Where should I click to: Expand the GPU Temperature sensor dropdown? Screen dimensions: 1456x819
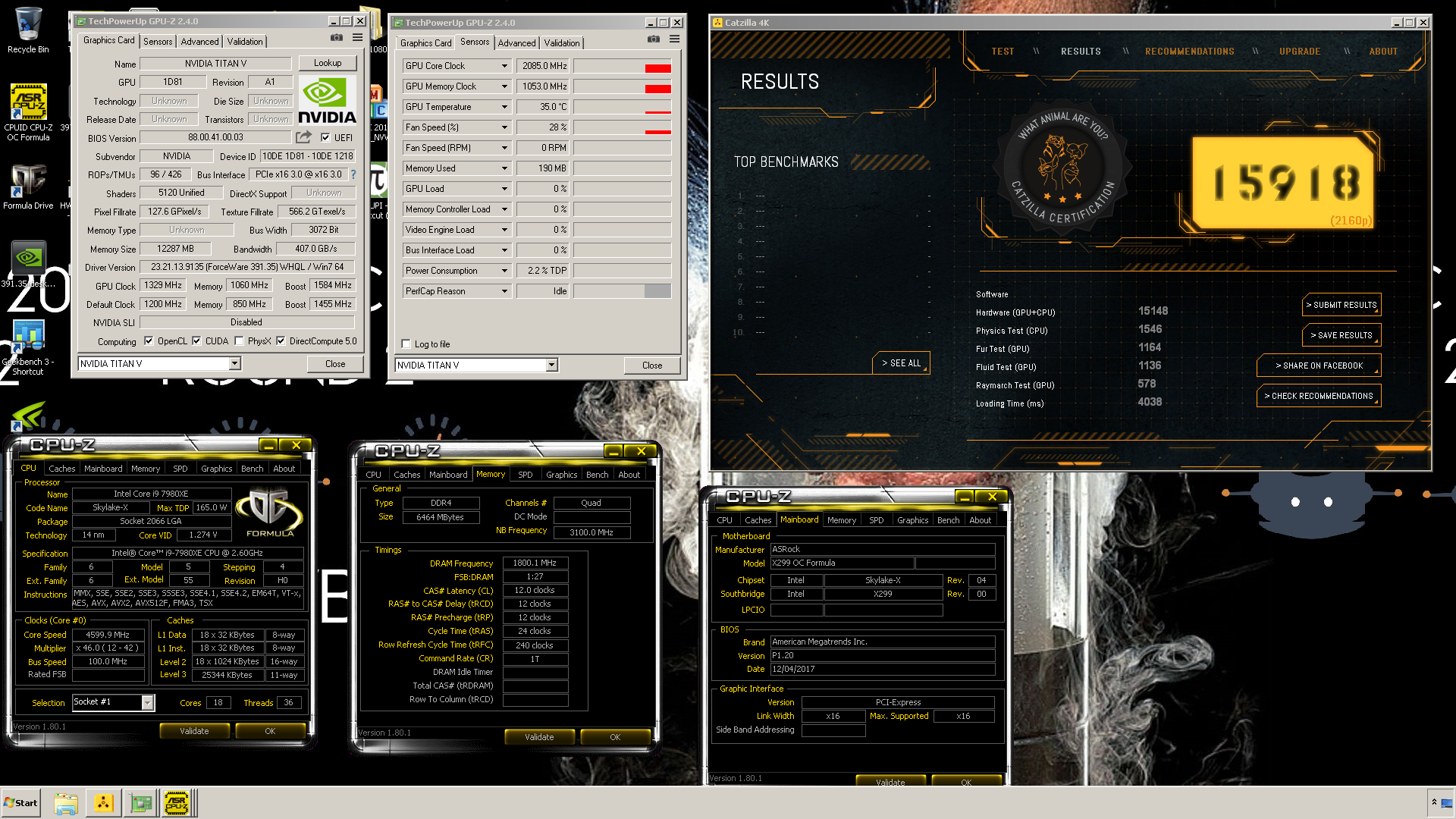click(x=504, y=107)
